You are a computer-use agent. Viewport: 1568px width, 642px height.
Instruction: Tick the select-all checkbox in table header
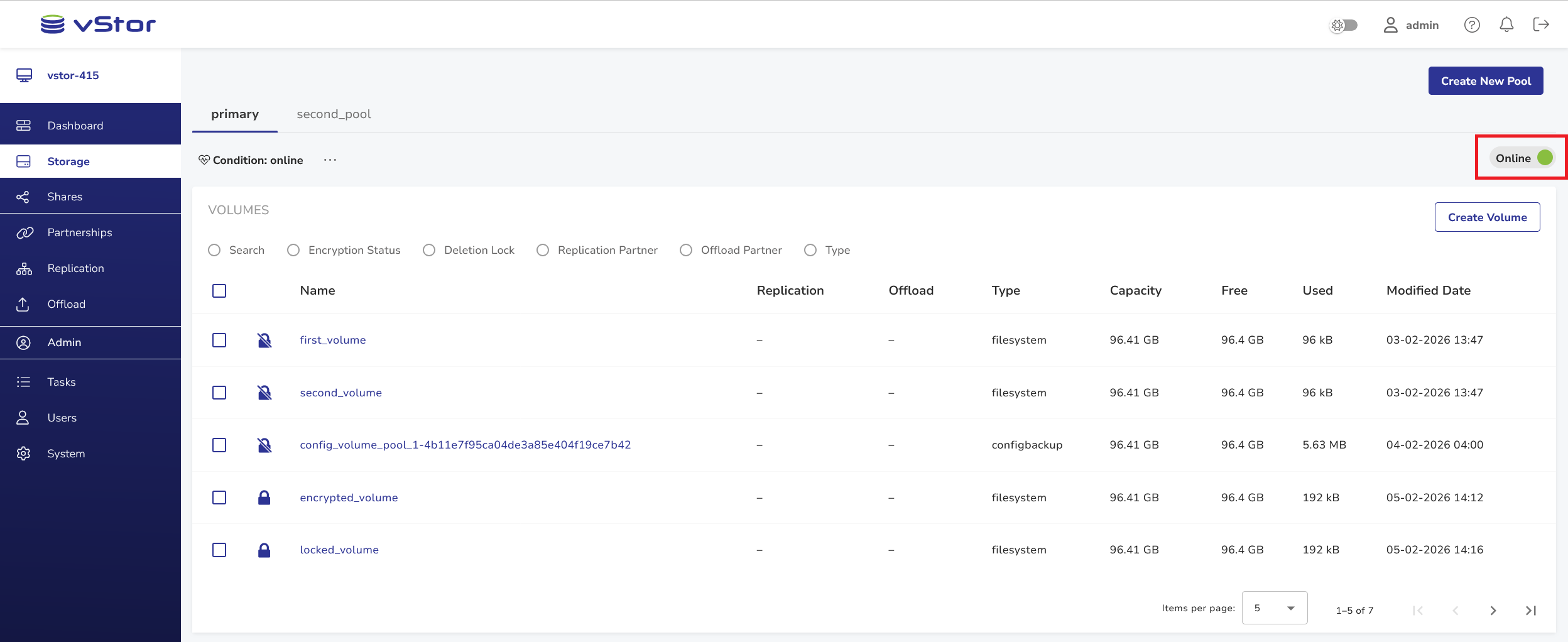click(x=219, y=291)
